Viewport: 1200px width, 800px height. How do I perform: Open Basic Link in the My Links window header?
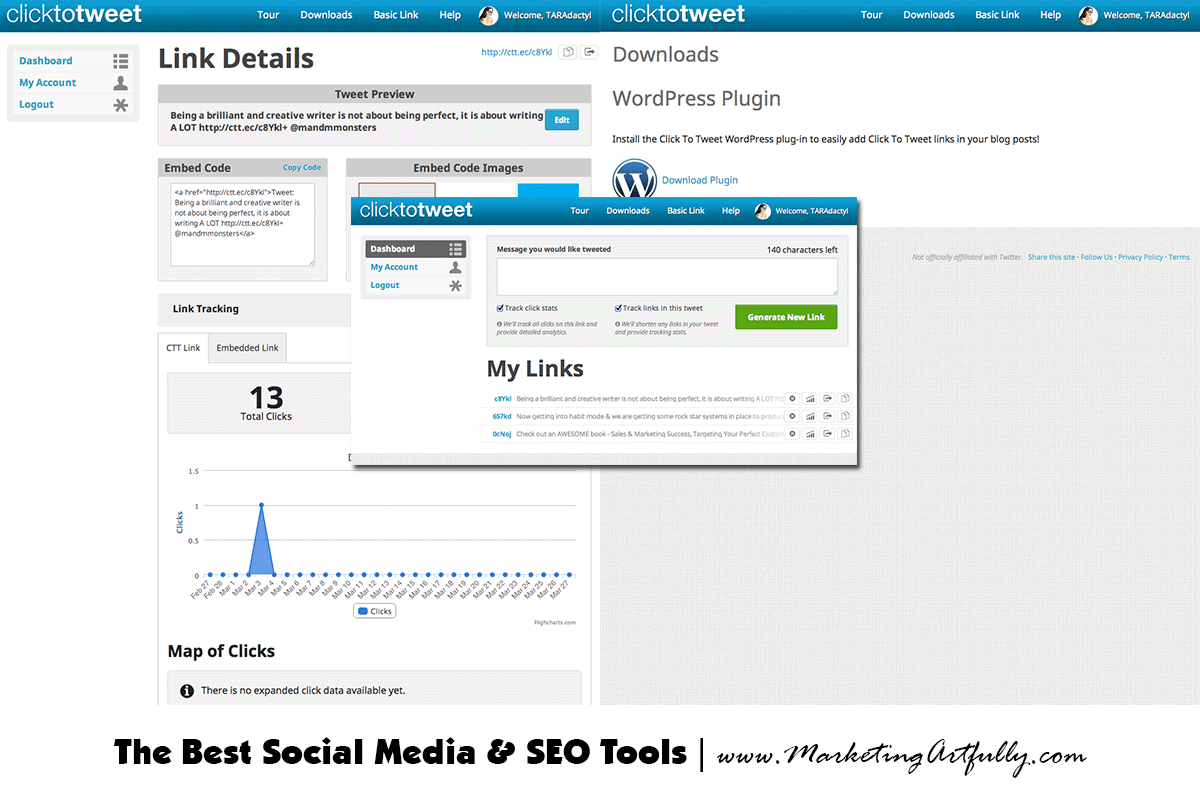(686, 211)
